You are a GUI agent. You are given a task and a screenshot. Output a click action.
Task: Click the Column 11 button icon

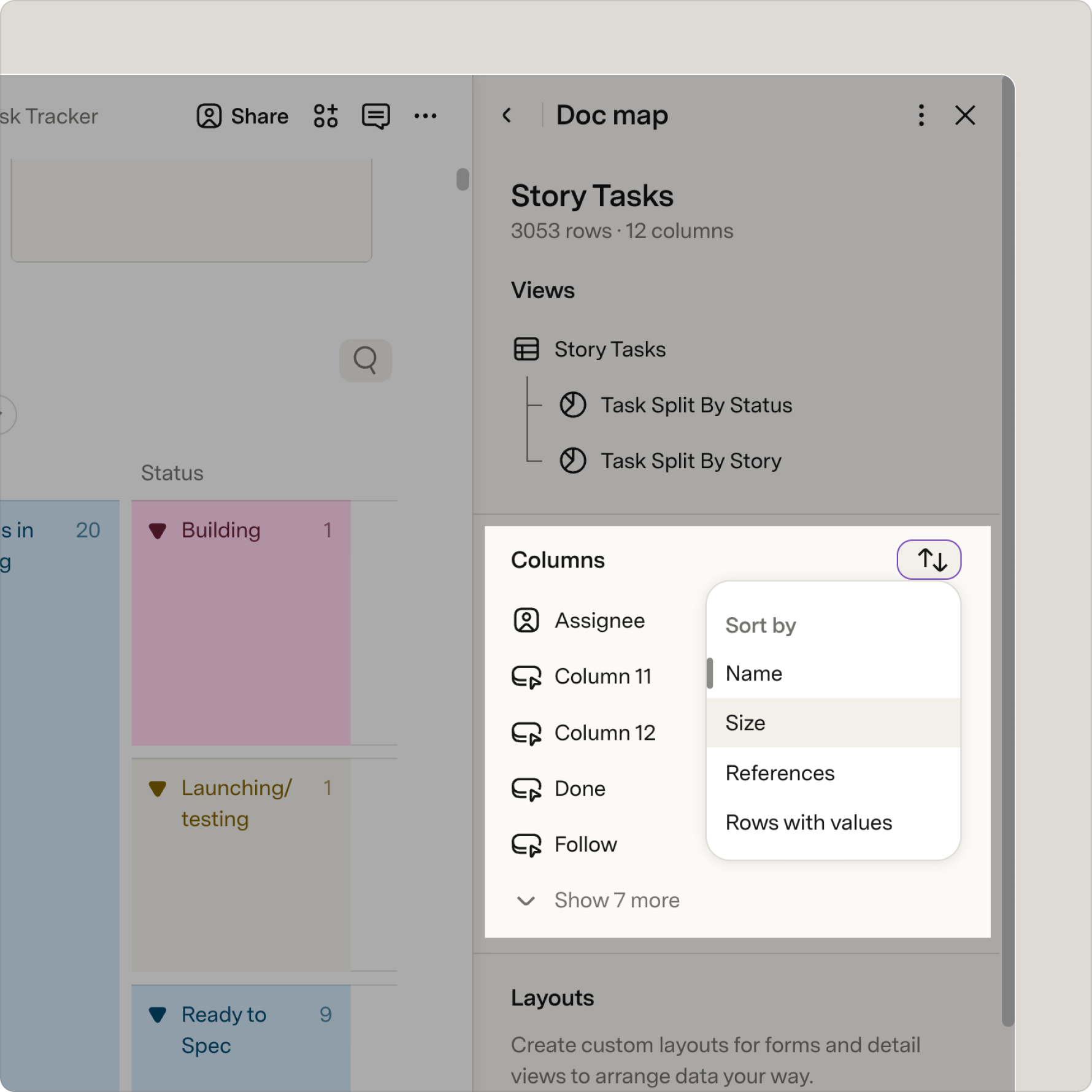[x=526, y=677]
